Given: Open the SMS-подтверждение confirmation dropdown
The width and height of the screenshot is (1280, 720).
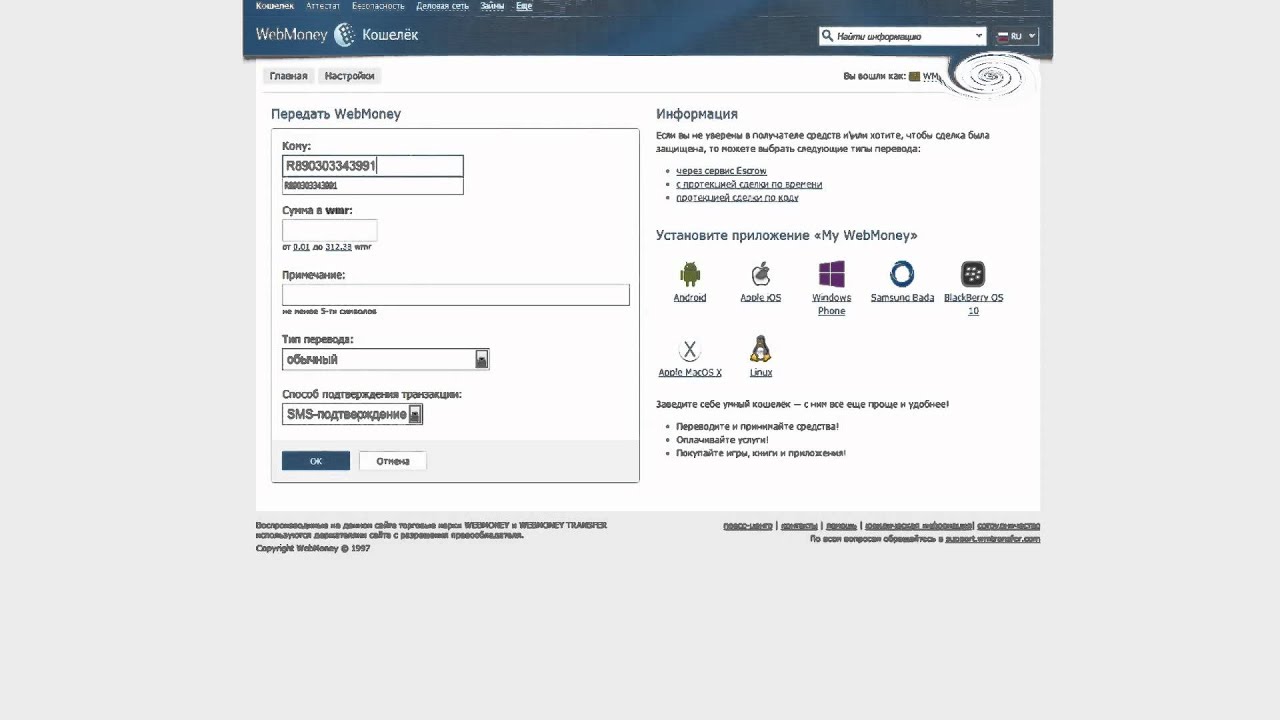Looking at the screenshot, I should click(352, 414).
